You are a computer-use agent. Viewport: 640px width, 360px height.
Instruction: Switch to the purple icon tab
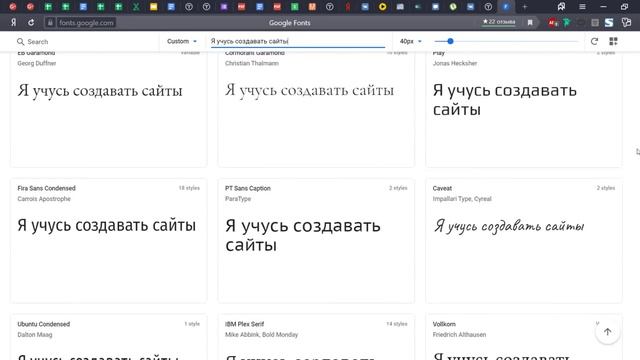coord(224,7)
